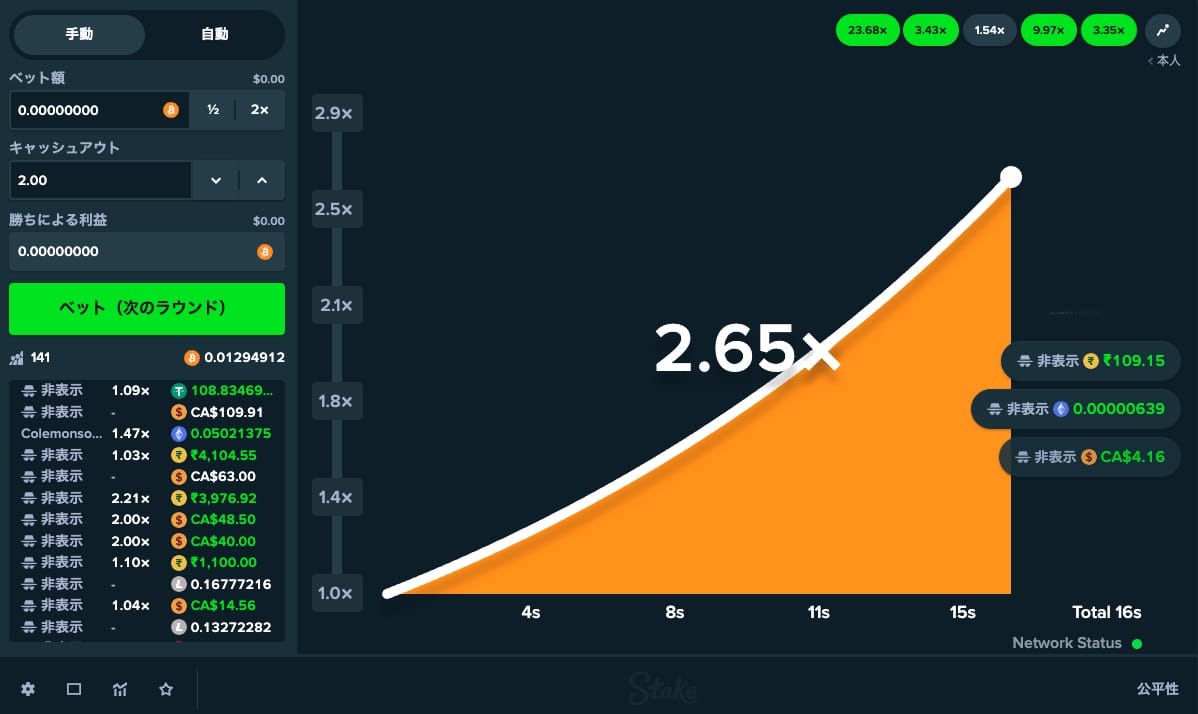
Task: Halve the bet with the ½ button
Action: coord(213,110)
